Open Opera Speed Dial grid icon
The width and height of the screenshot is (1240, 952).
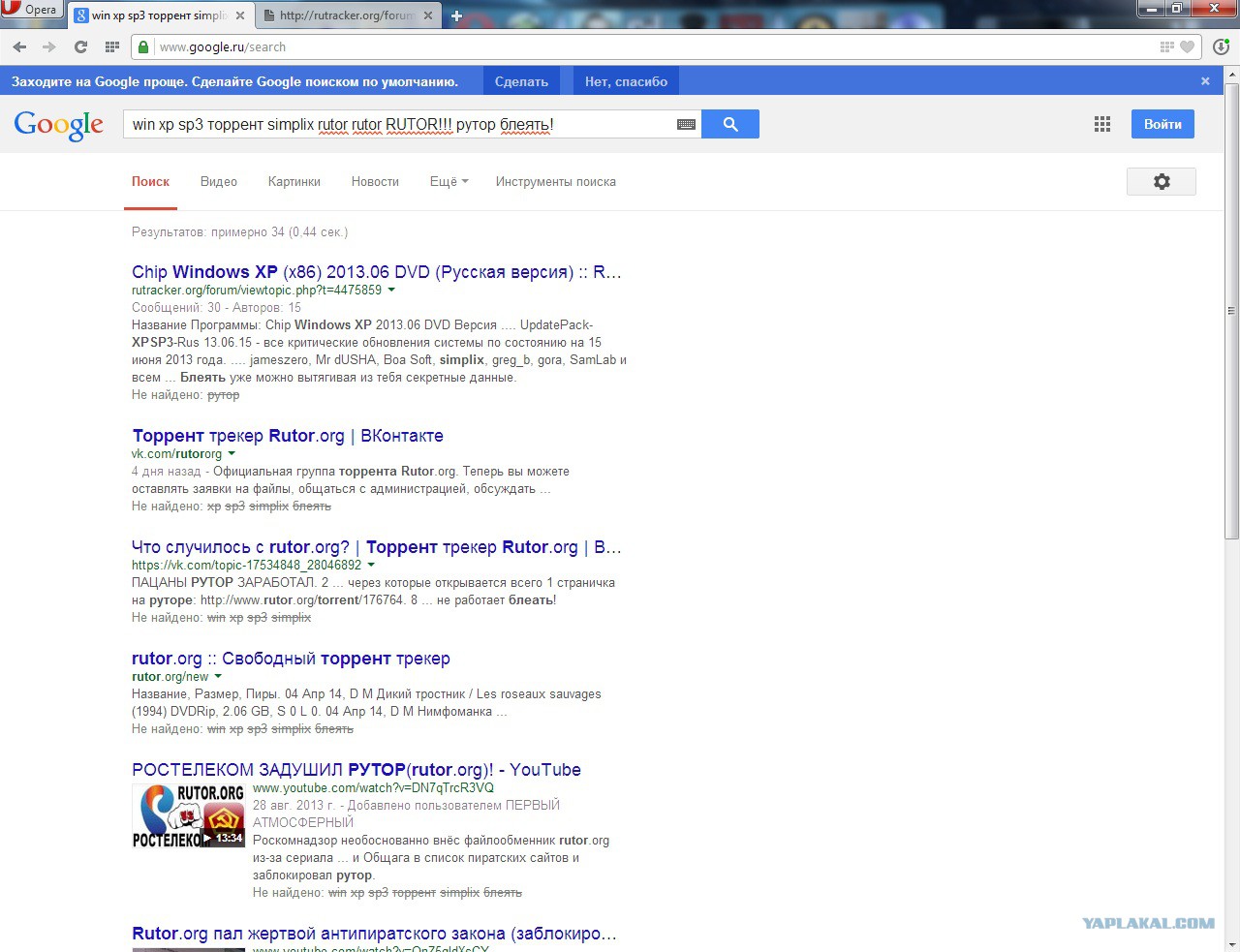tap(112, 46)
